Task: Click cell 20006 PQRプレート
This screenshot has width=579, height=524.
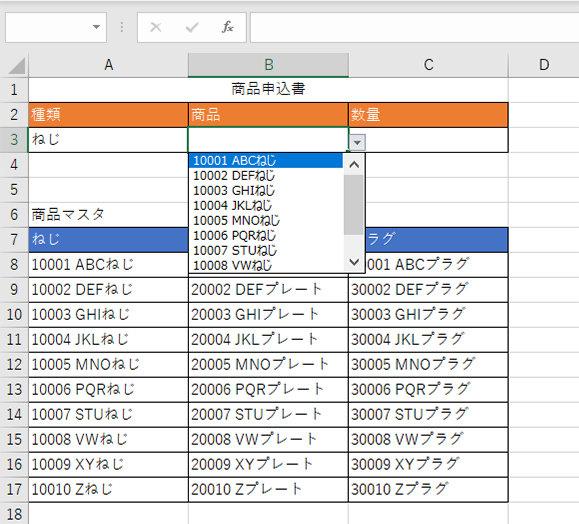Action: (x=268, y=389)
